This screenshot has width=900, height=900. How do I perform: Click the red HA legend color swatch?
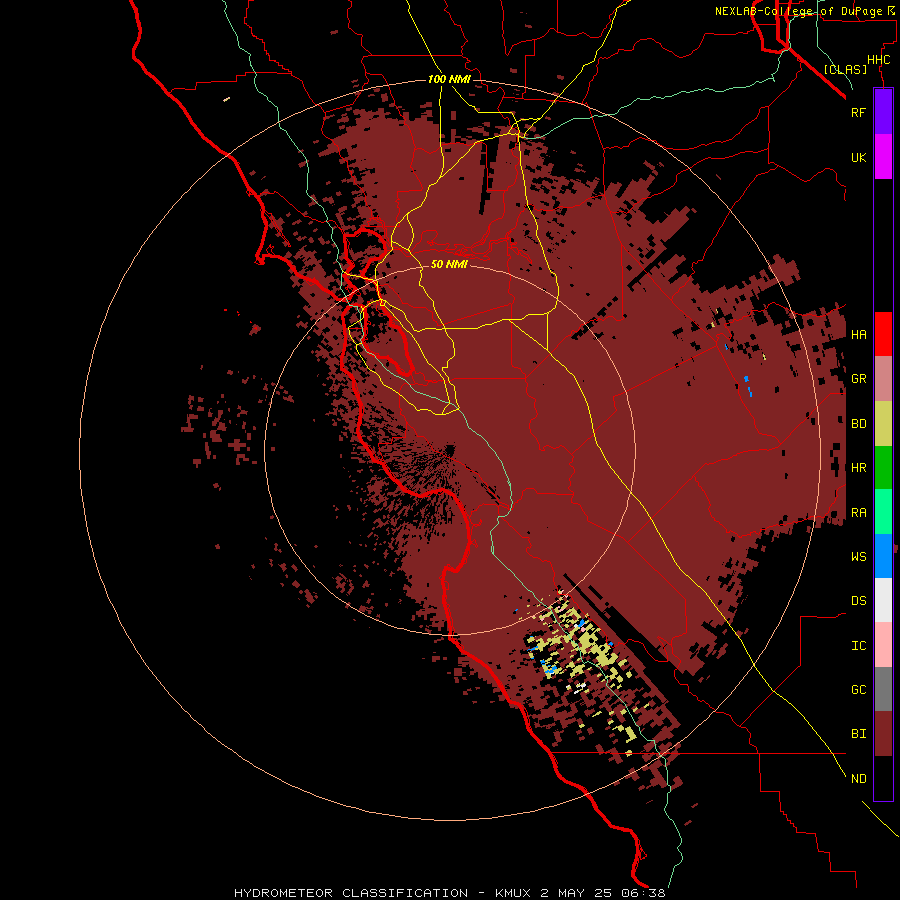883,334
